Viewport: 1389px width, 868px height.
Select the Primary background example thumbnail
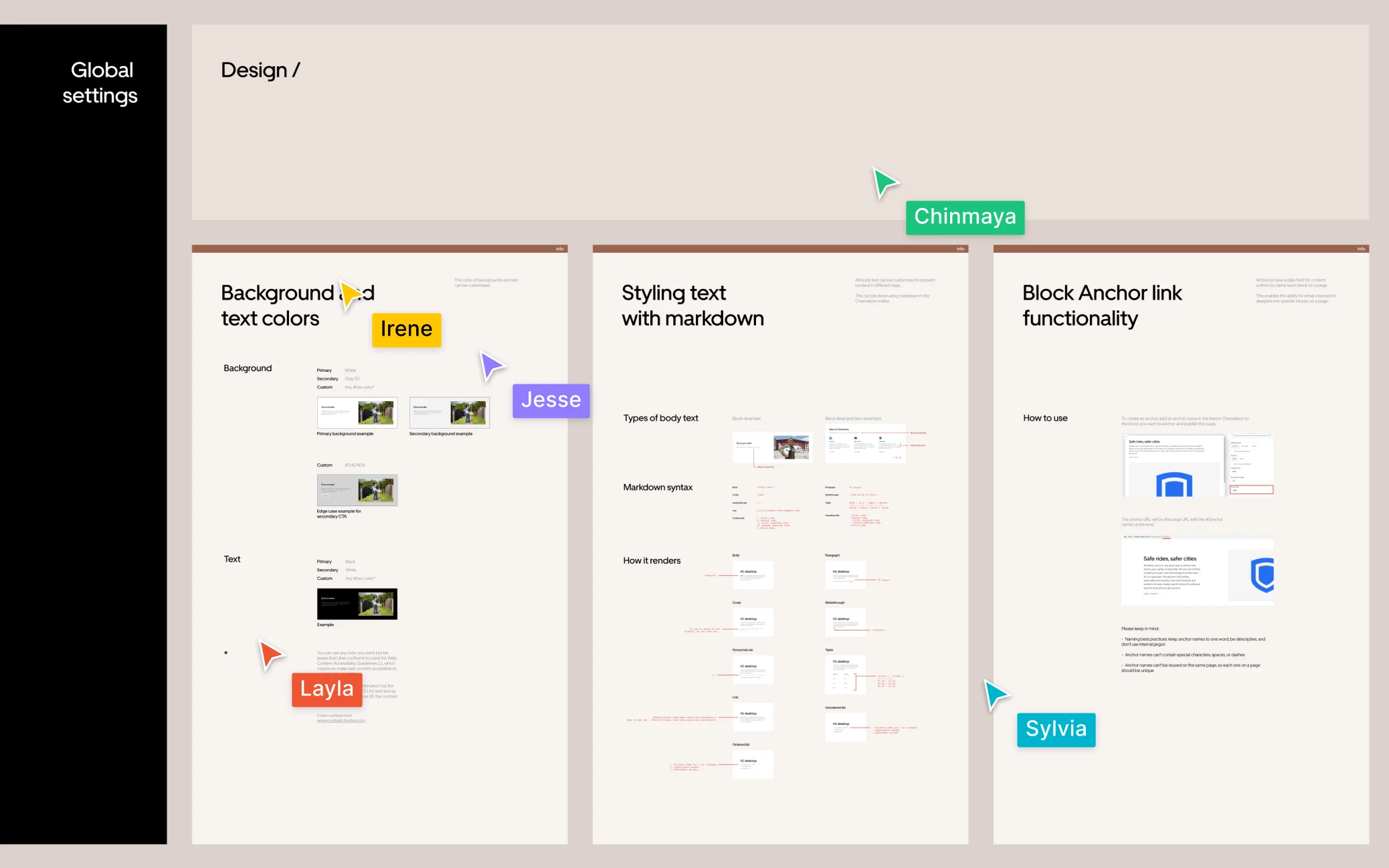[x=357, y=413]
